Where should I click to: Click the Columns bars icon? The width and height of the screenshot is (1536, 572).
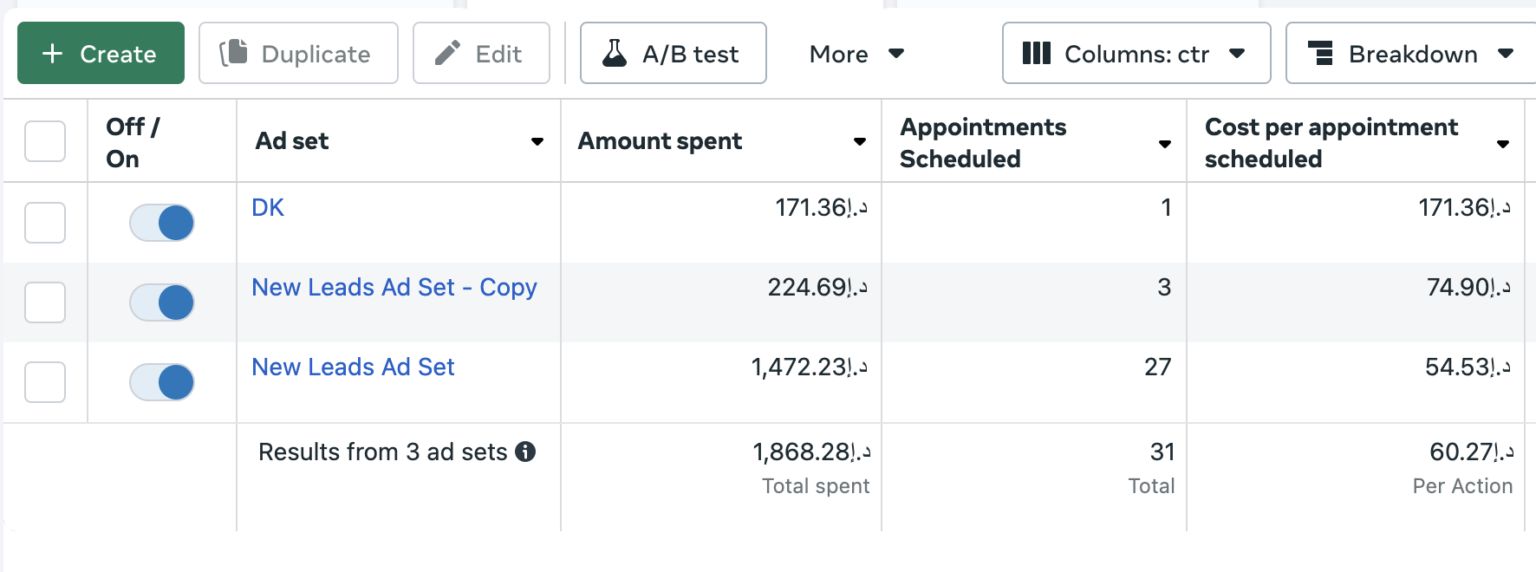1037,54
